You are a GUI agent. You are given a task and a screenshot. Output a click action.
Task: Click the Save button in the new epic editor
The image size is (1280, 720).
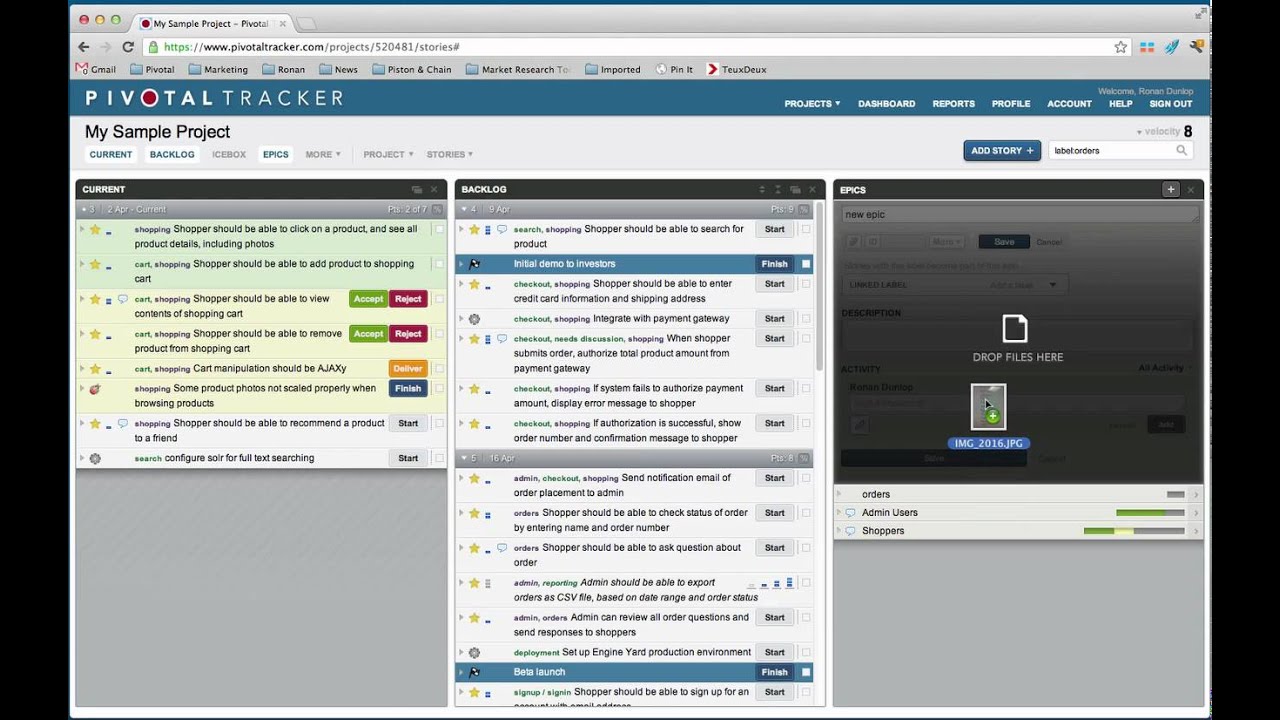1003,241
